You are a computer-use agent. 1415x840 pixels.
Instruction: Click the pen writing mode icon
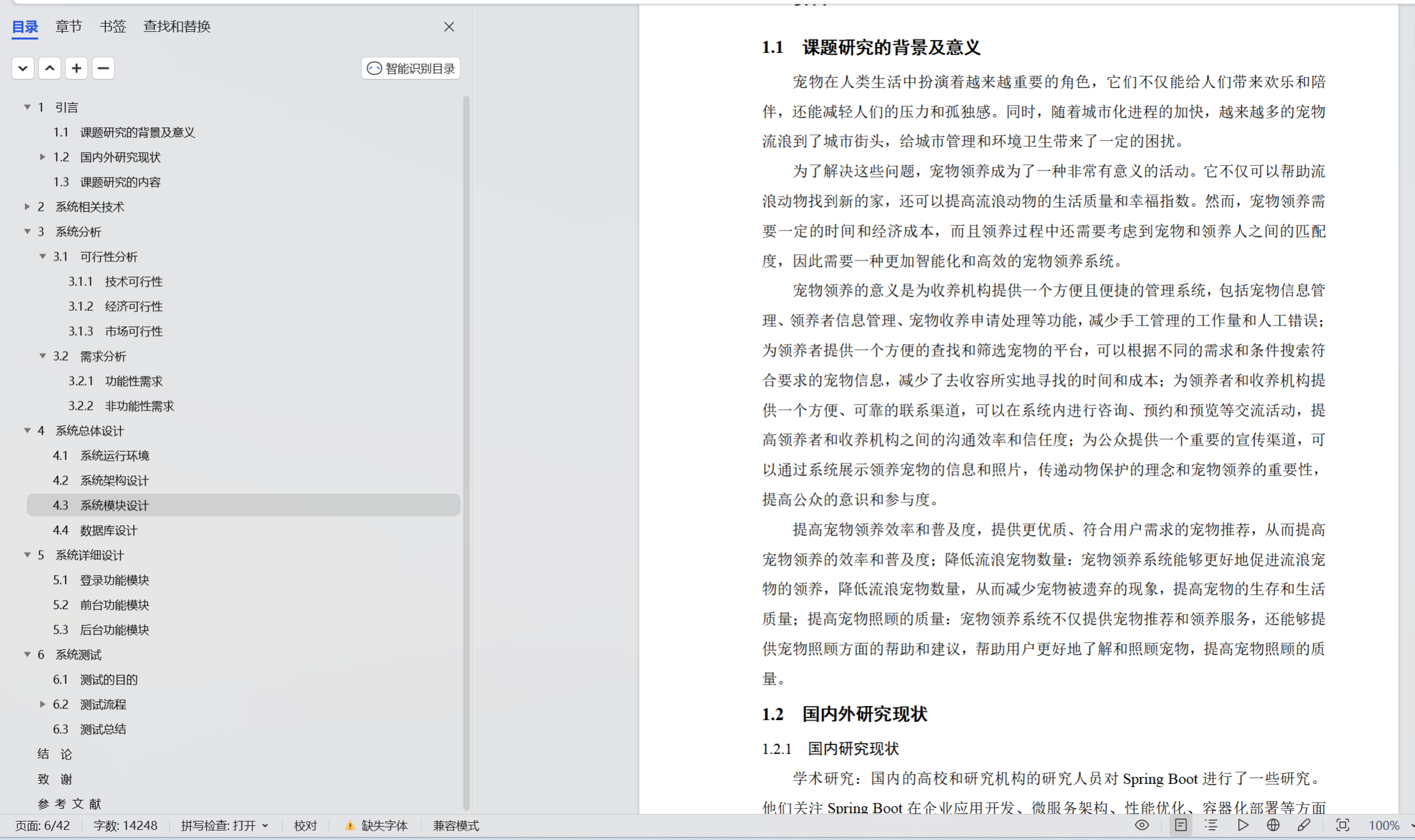(1304, 825)
